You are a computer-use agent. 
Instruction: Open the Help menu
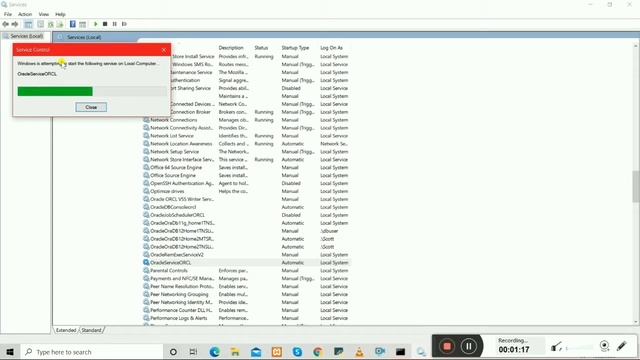coord(60,14)
